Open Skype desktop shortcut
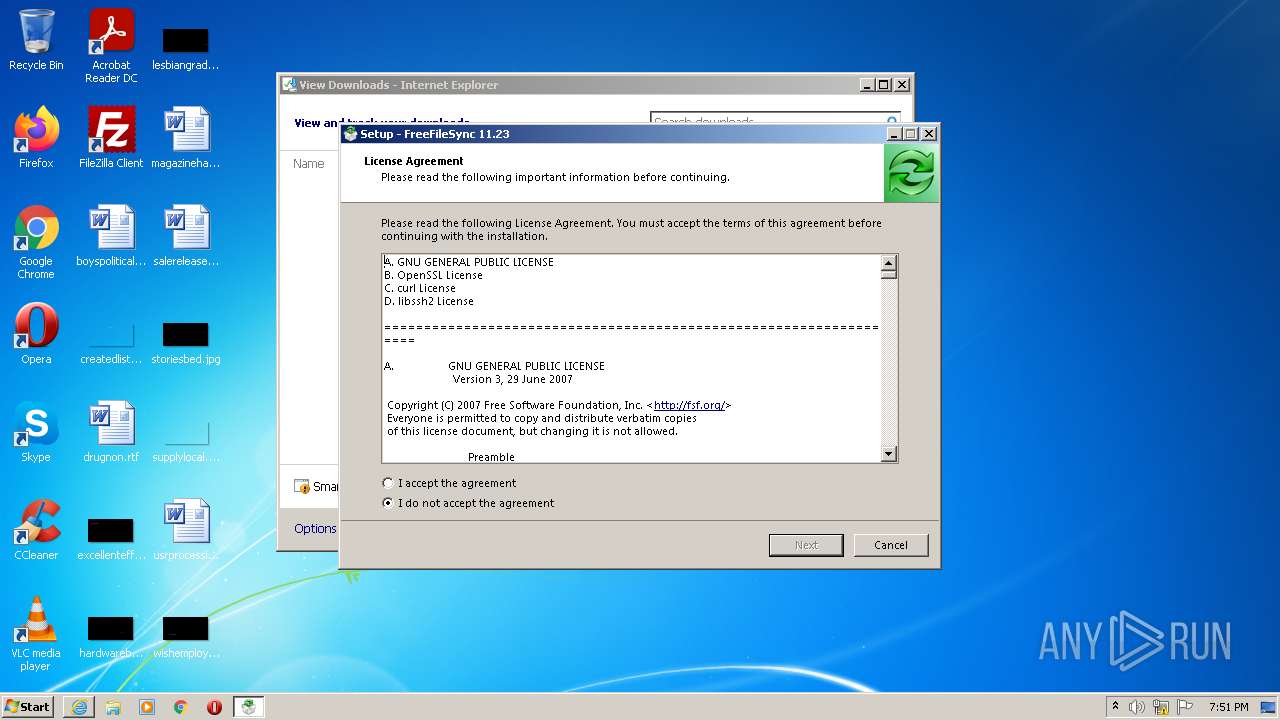The image size is (1280, 720). point(36,432)
